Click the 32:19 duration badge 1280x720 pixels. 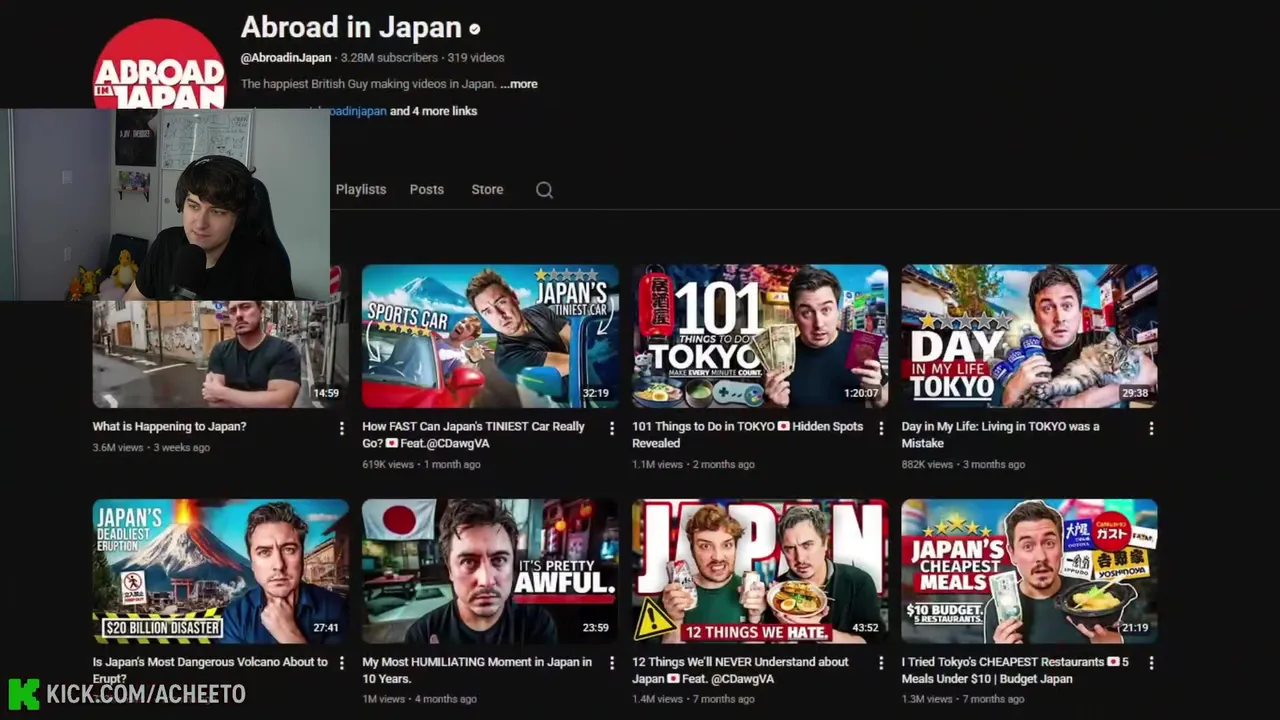596,393
